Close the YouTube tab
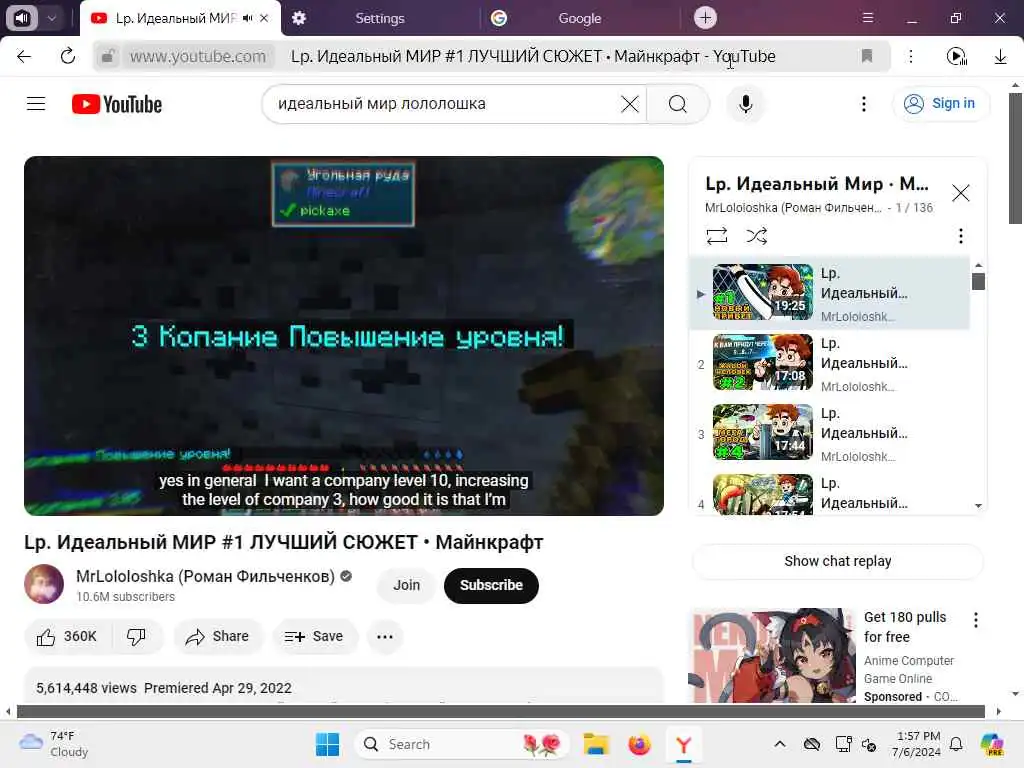 pos(264,18)
